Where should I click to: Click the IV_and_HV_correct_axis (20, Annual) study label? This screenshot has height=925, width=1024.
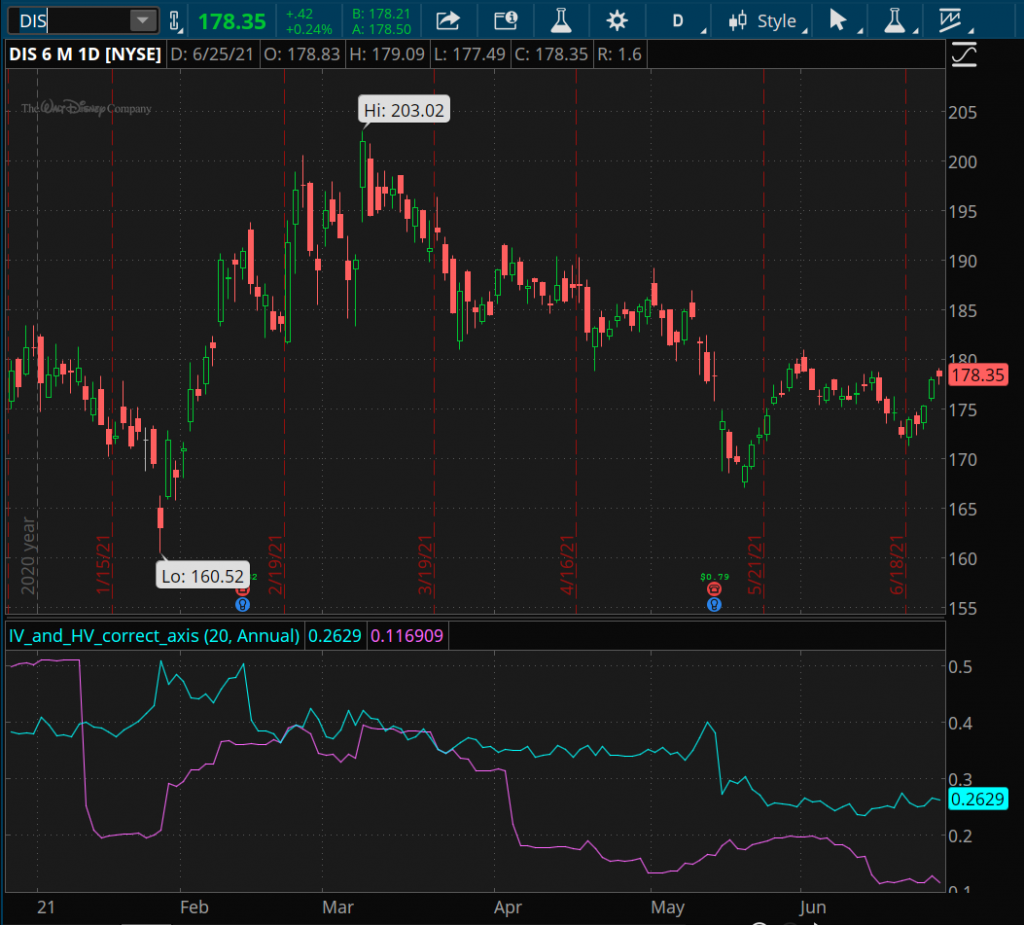tap(154, 636)
